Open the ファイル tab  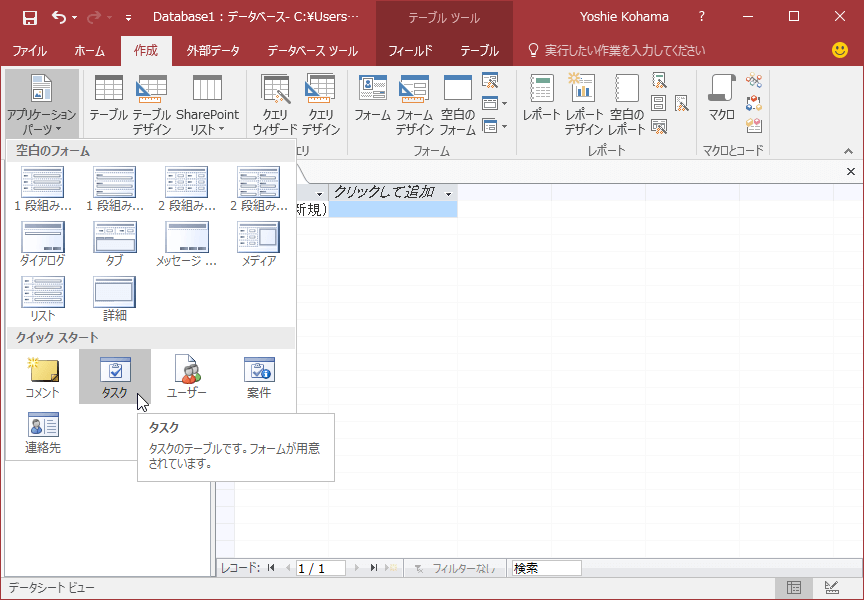30,50
